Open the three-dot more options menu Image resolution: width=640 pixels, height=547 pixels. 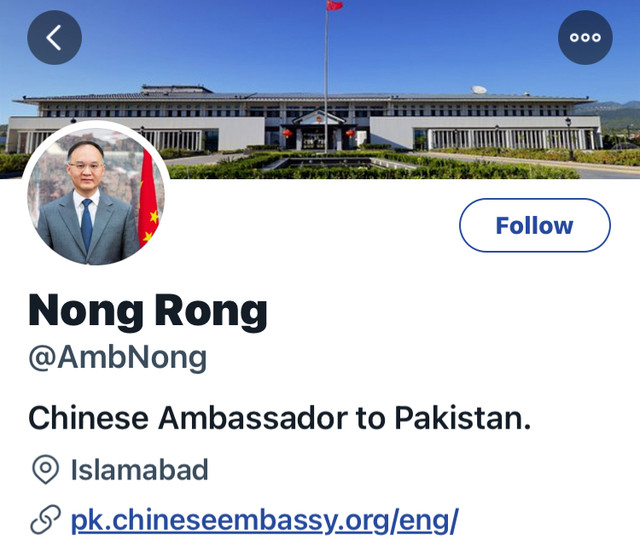[585, 38]
